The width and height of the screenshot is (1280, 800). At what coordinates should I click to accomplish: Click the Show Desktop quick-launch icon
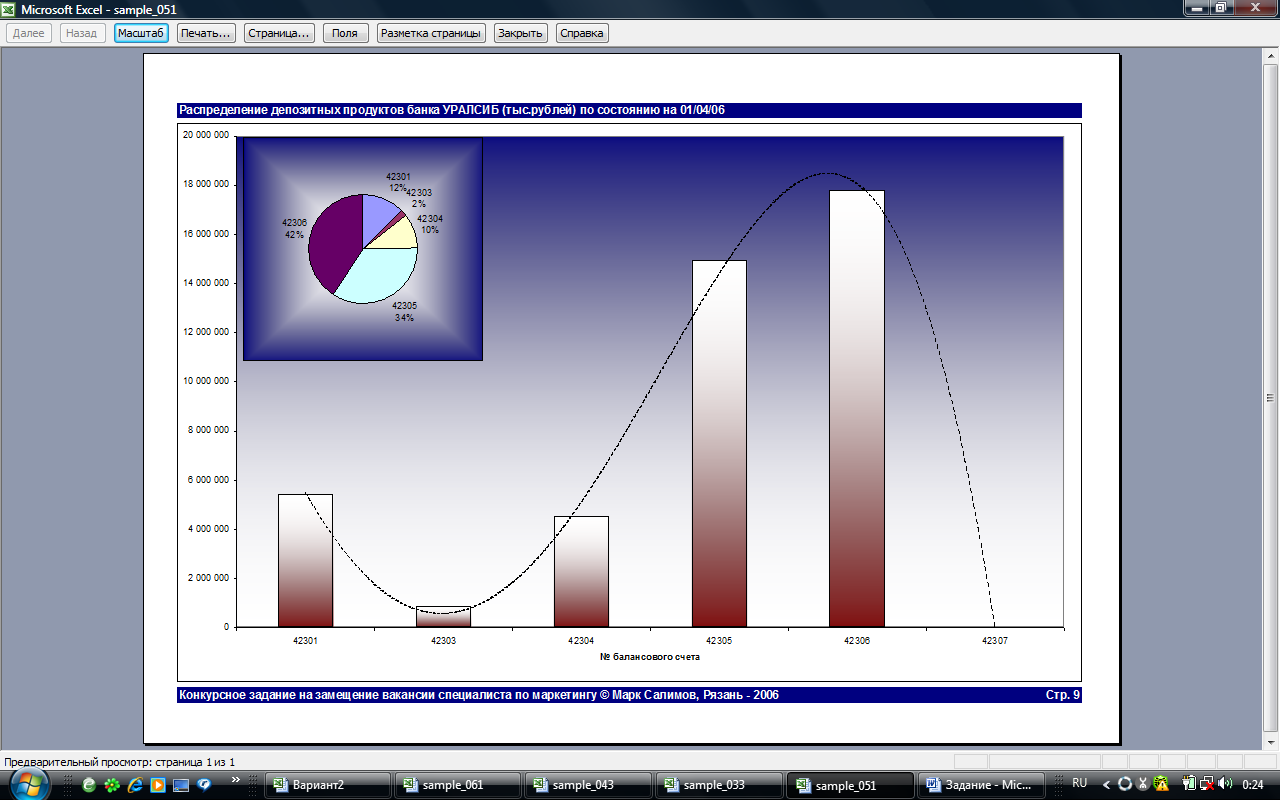[181, 785]
